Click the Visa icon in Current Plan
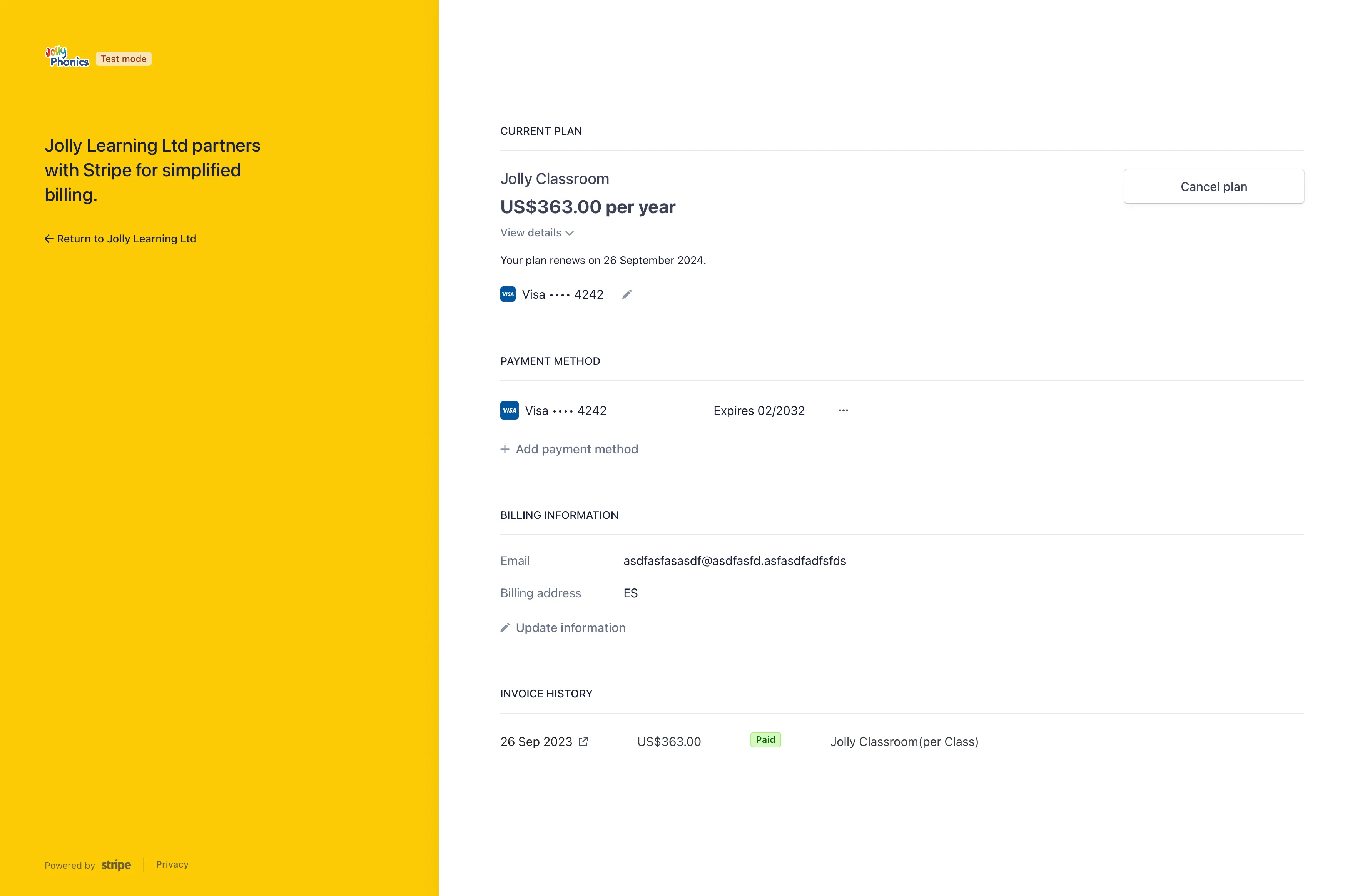The height and width of the screenshot is (896, 1360). click(508, 294)
